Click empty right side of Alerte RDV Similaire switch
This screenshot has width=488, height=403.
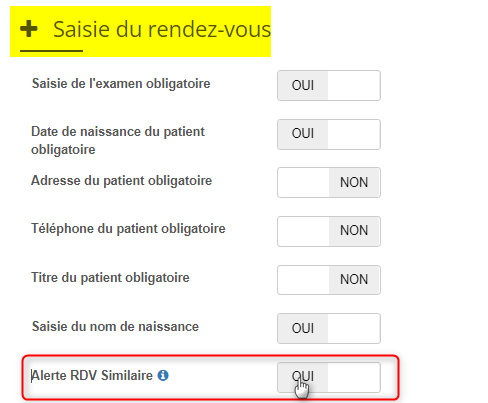[x=354, y=377]
